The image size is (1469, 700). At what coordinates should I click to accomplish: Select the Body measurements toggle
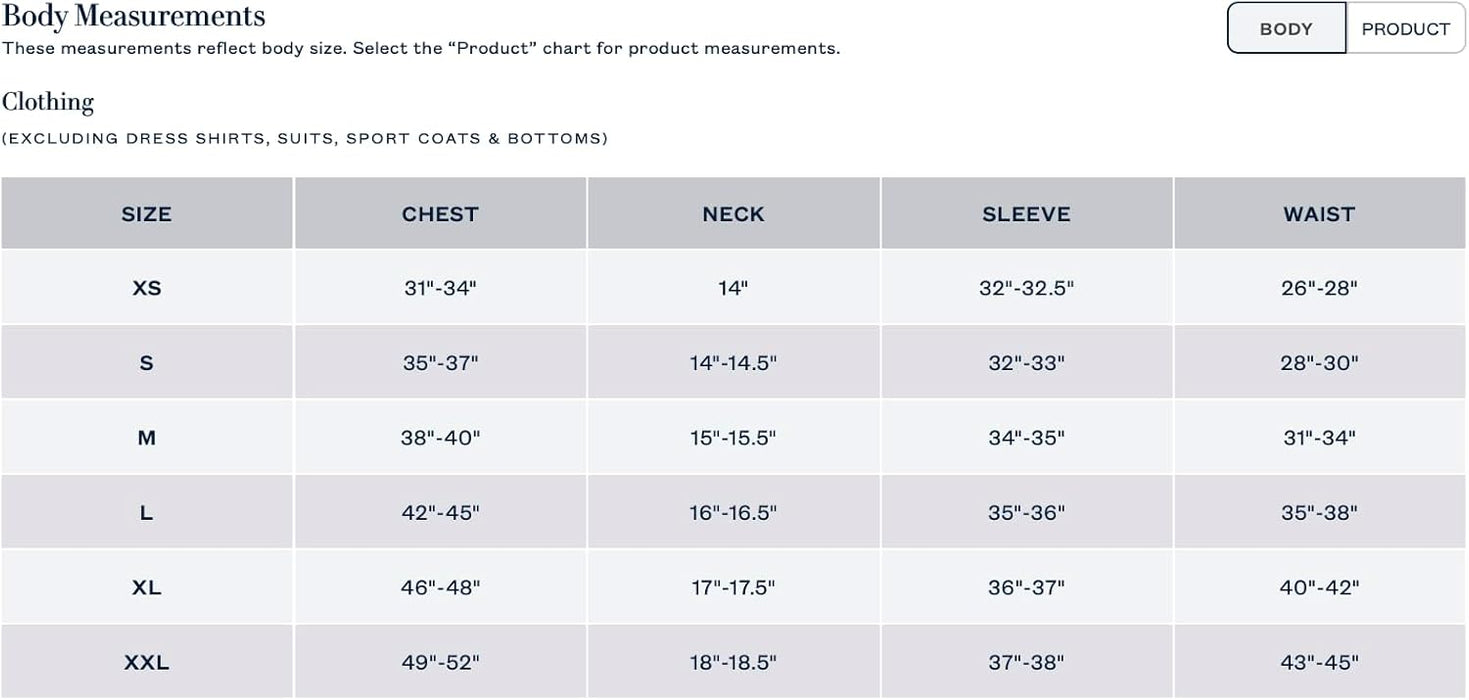pos(1286,29)
